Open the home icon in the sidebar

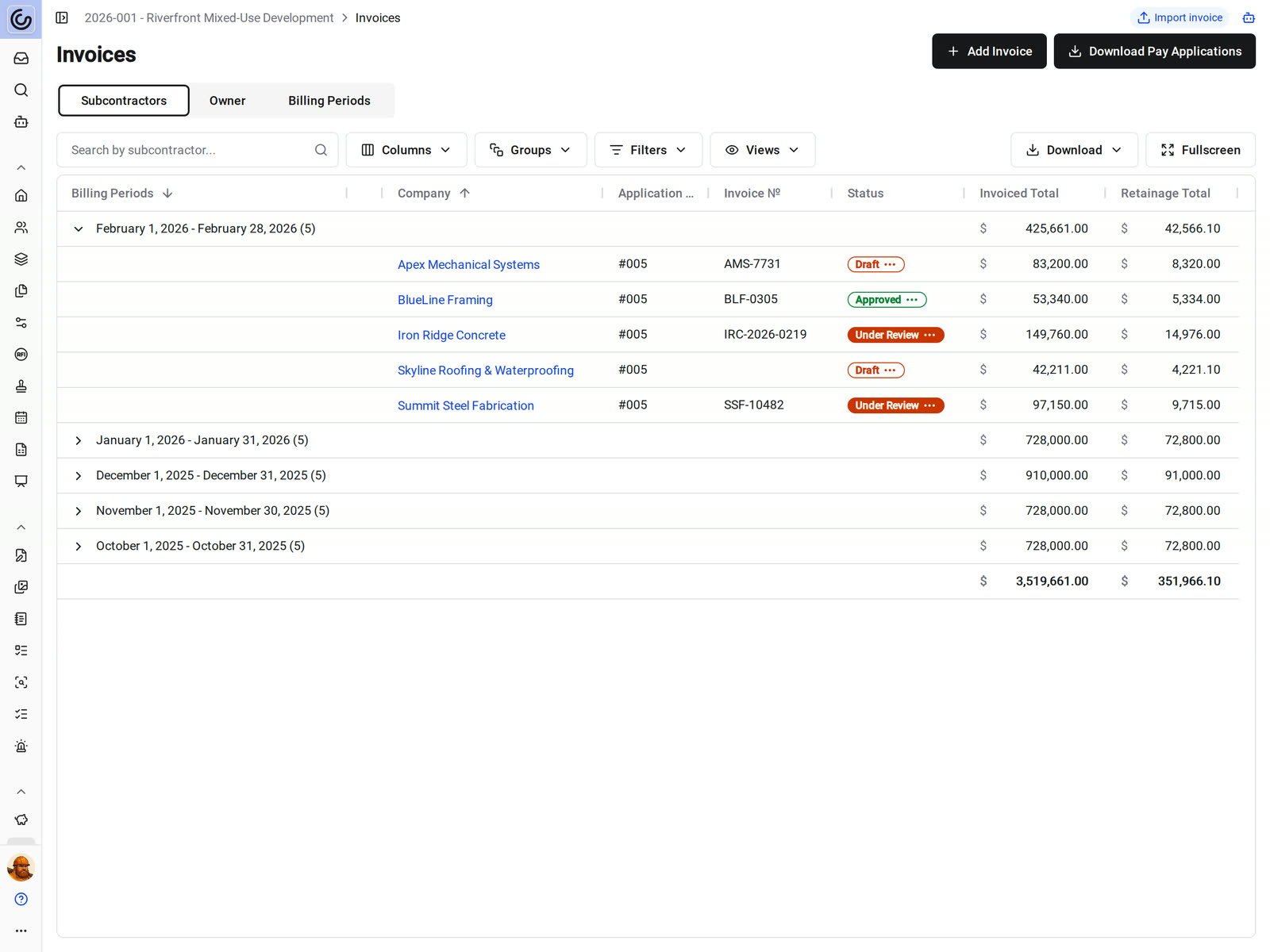tap(21, 196)
